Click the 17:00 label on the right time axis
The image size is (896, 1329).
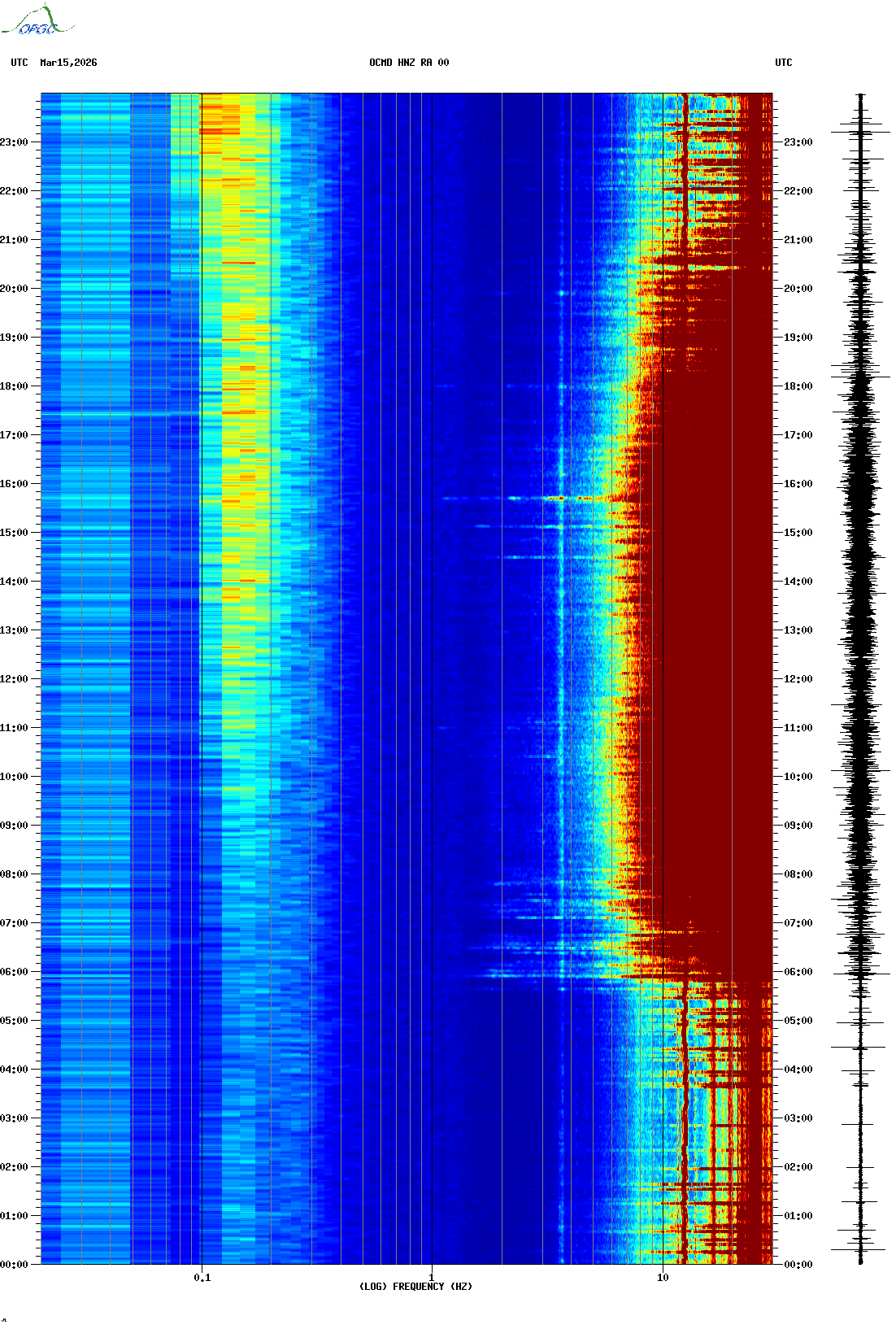(x=798, y=435)
